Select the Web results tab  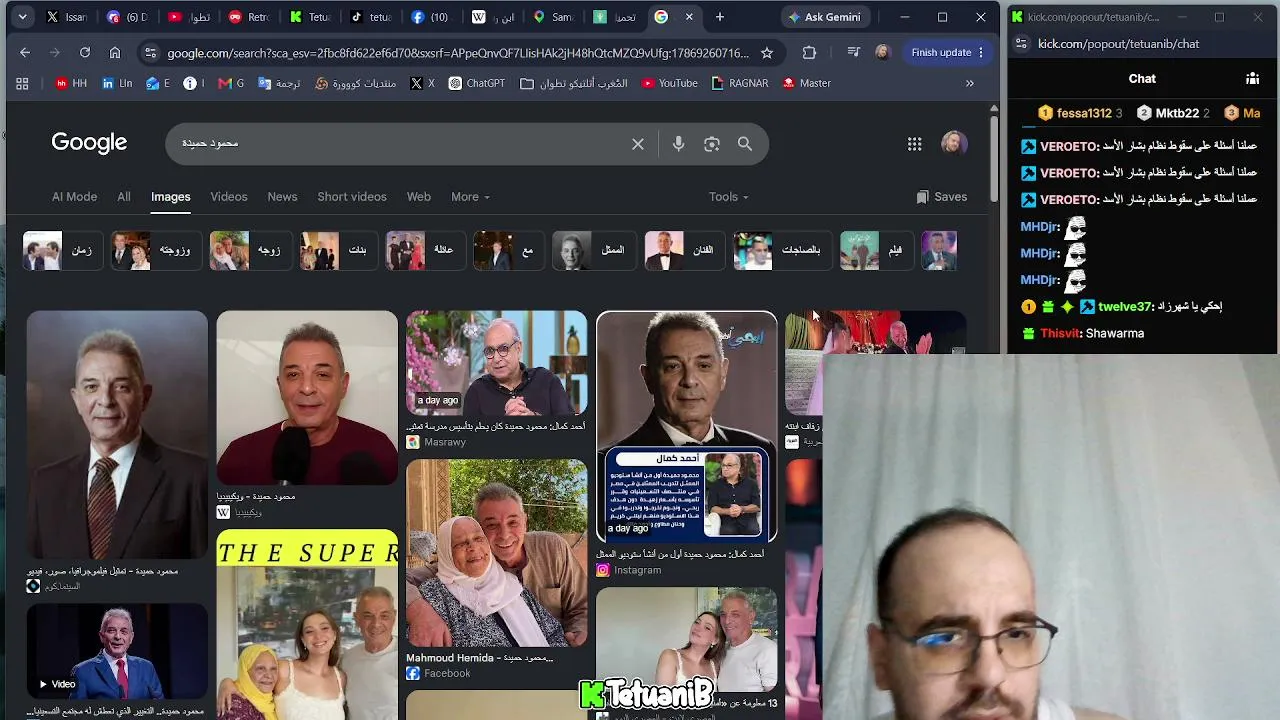[x=419, y=197]
